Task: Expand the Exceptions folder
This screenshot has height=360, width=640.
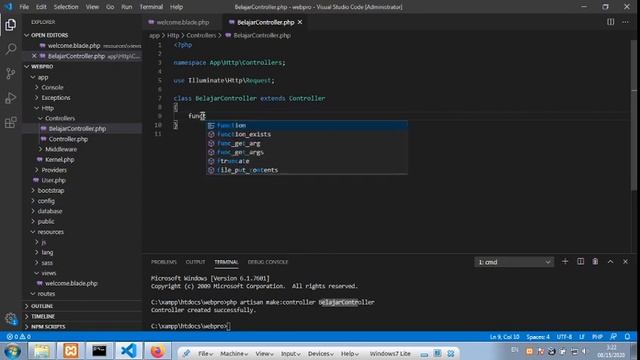Action: [56, 98]
